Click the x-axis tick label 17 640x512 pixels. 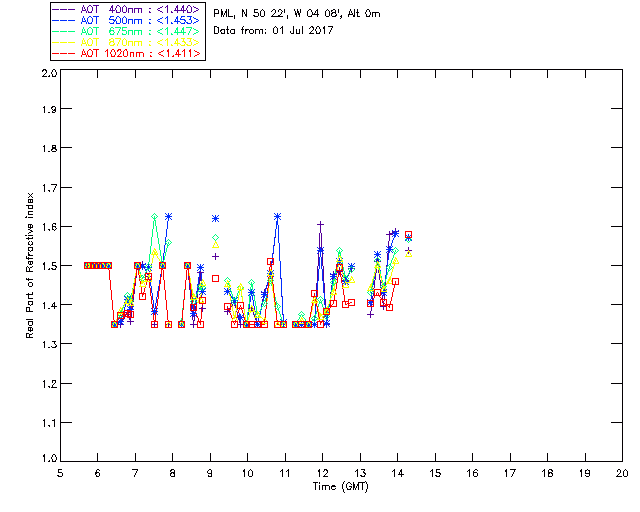tap(510, 473)
